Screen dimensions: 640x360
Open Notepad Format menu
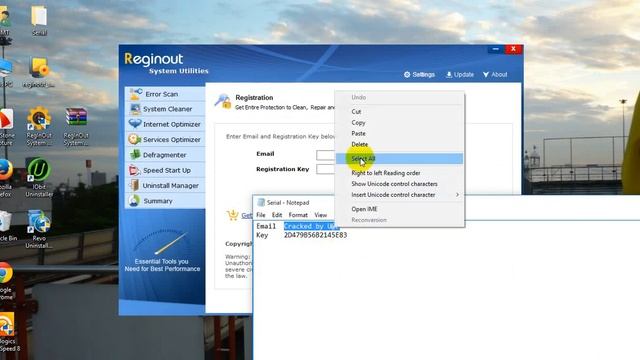click(298, 215)
